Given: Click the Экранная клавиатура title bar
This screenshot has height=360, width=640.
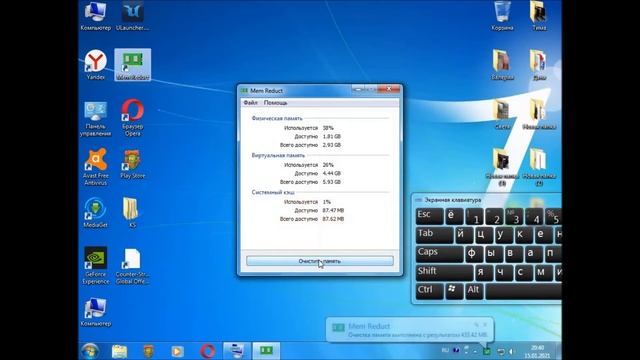Looking at the screenshot, I should coord(487,200).
